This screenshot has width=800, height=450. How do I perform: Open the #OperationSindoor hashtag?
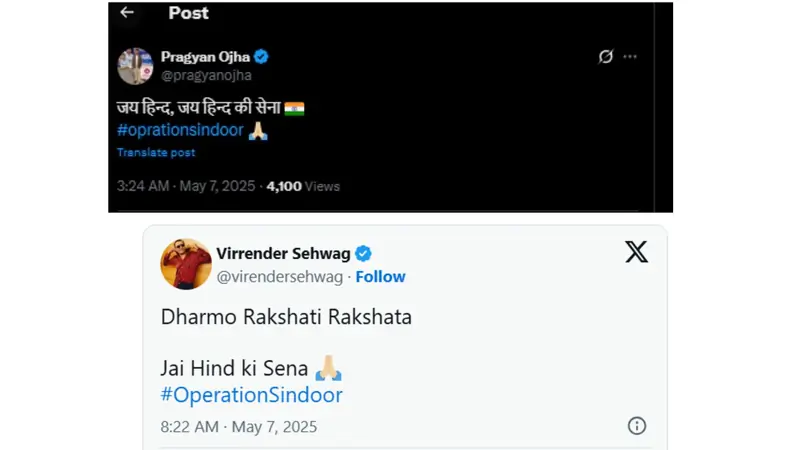click(x=251, y=395)
